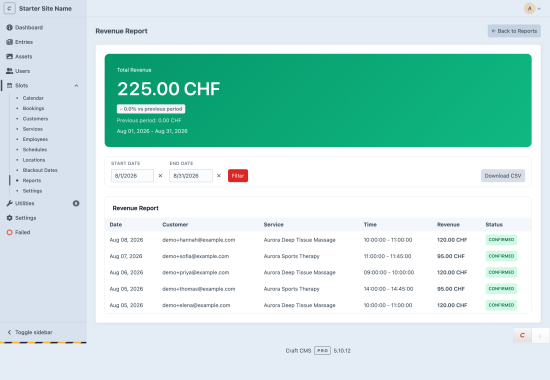Collapse the debug toolbar arrow

pyautogui.click(x=540, y=336)
